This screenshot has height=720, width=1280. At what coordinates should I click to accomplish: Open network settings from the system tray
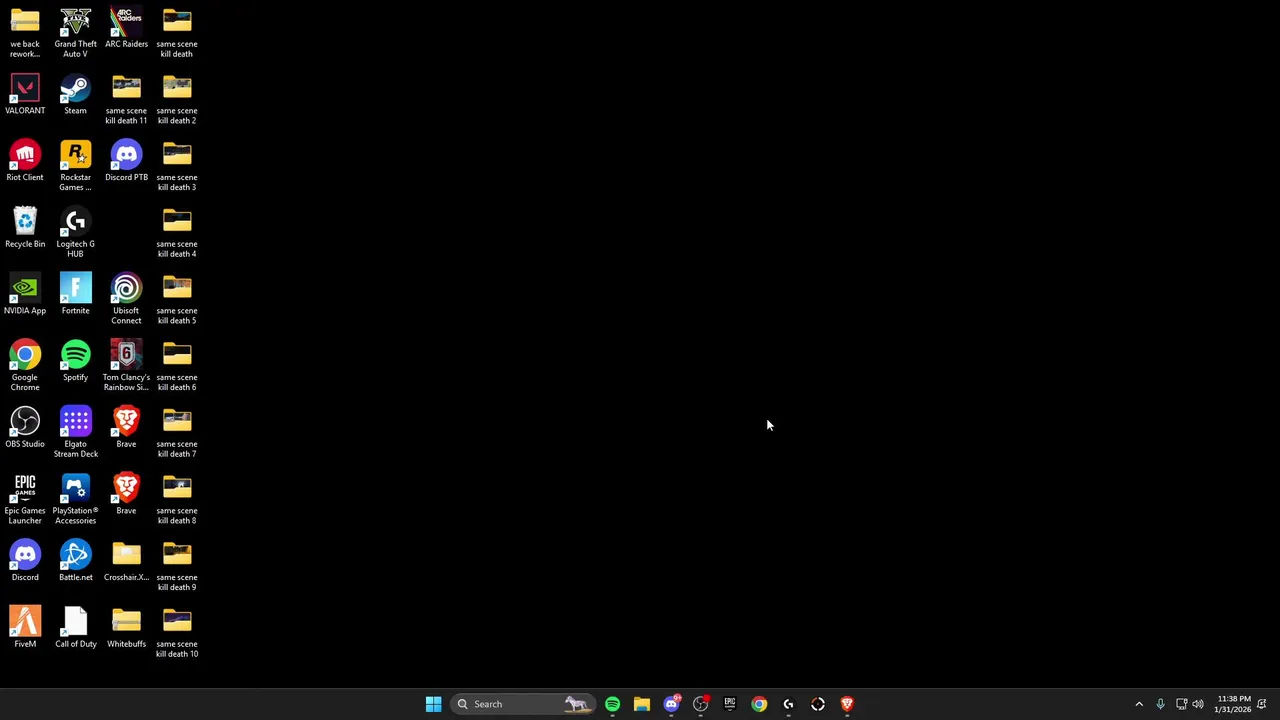(x=1181, y=704)
